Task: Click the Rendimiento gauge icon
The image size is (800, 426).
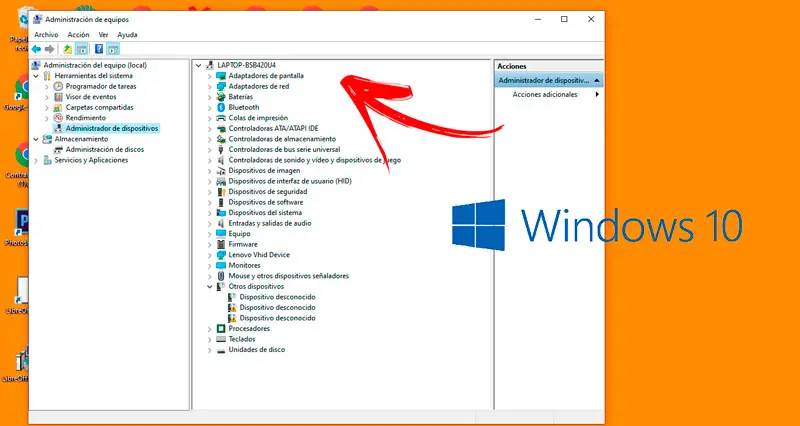Action: click(58, 118)
